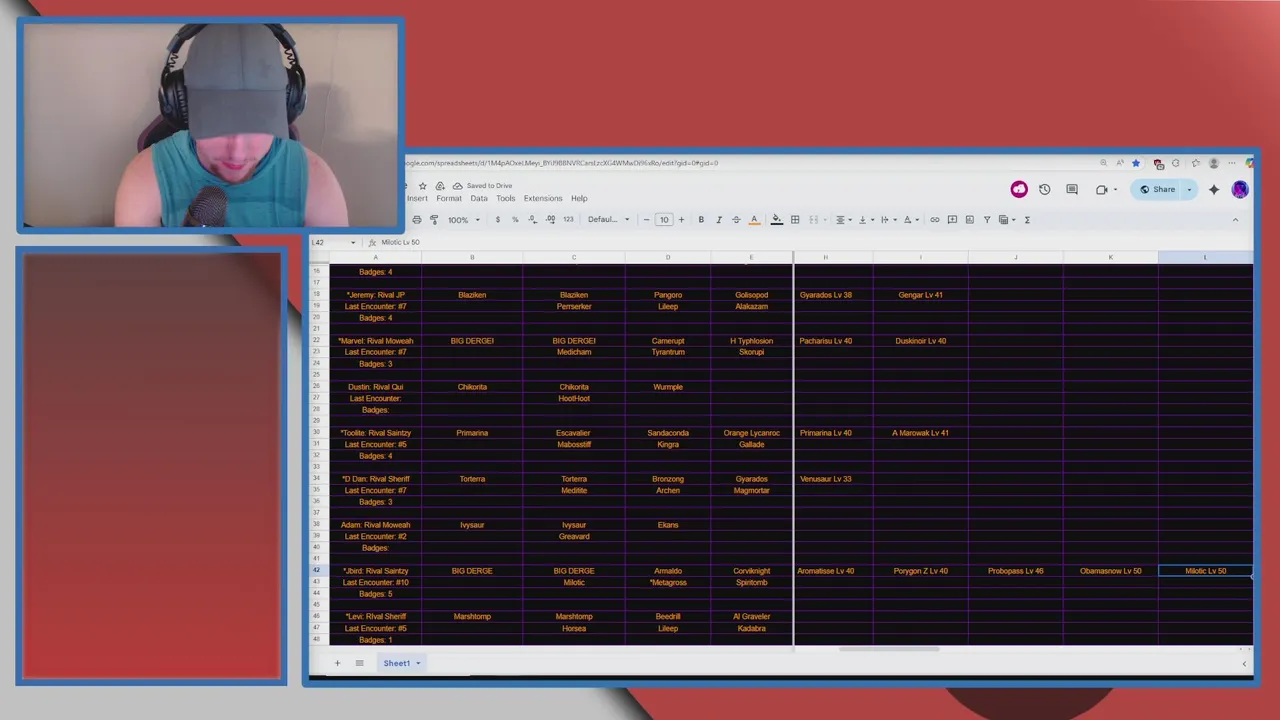Viewport: 1280px width, 720px height.
Task: Open the Sheet1 tab dropdown arrow
Action: pyautogui.click(x=418, y=663)
